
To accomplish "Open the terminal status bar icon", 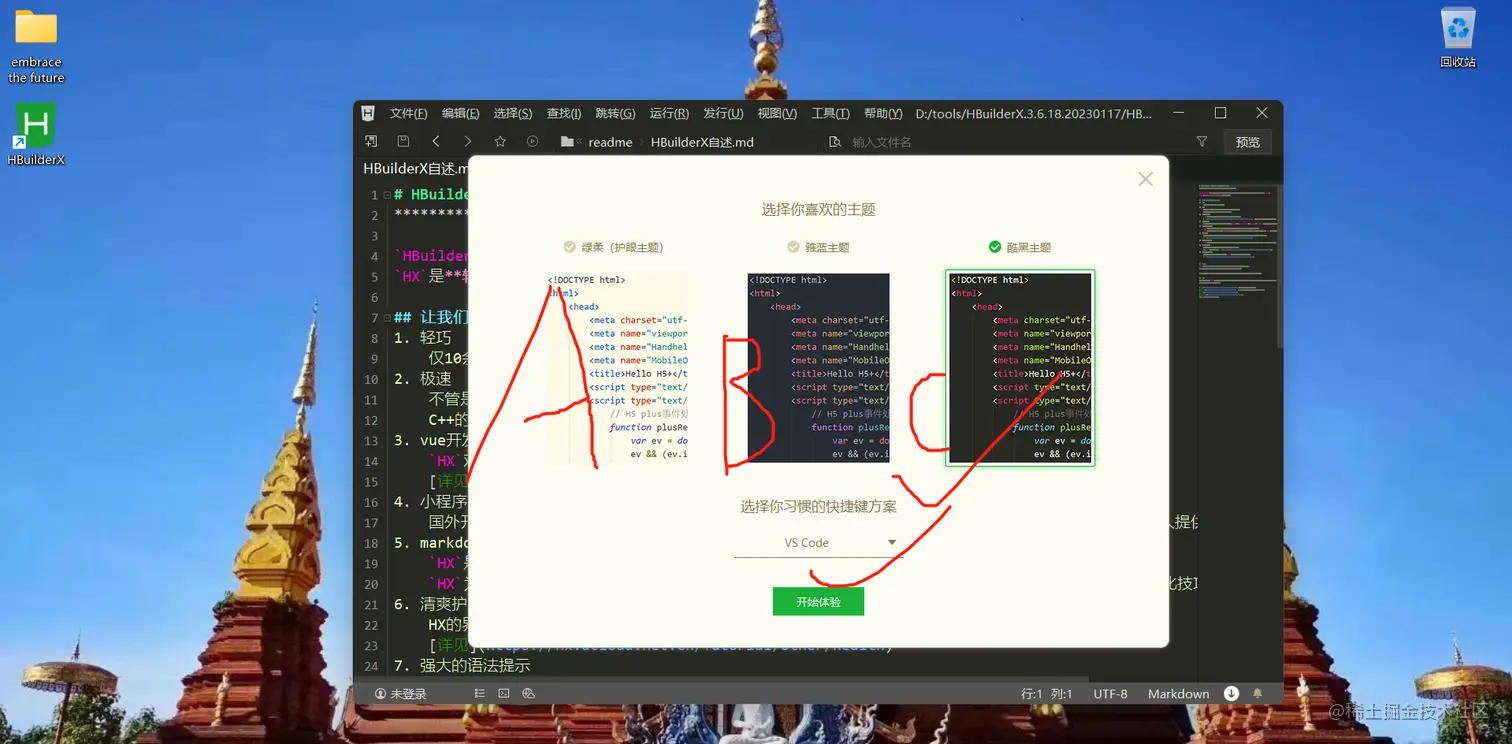I will (504, 694).
